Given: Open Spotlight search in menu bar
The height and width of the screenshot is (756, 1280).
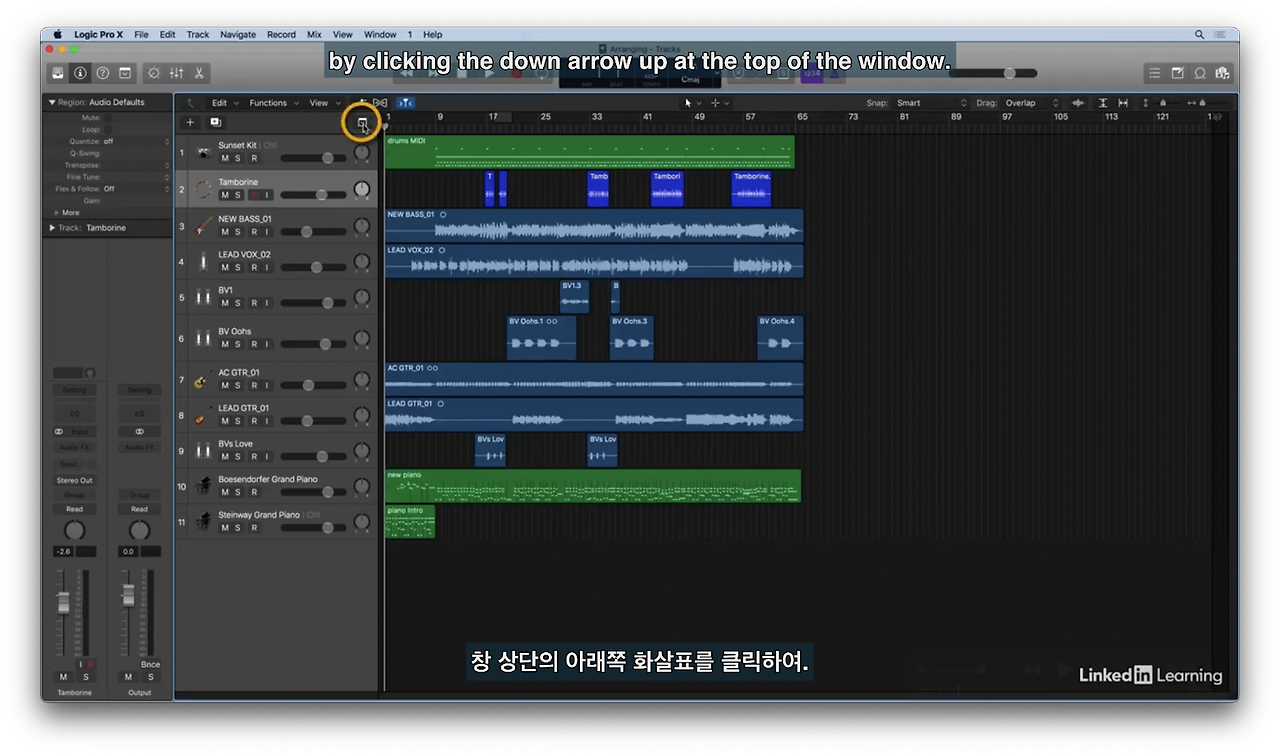Looking at the screenshot, I should [1199, 34].
